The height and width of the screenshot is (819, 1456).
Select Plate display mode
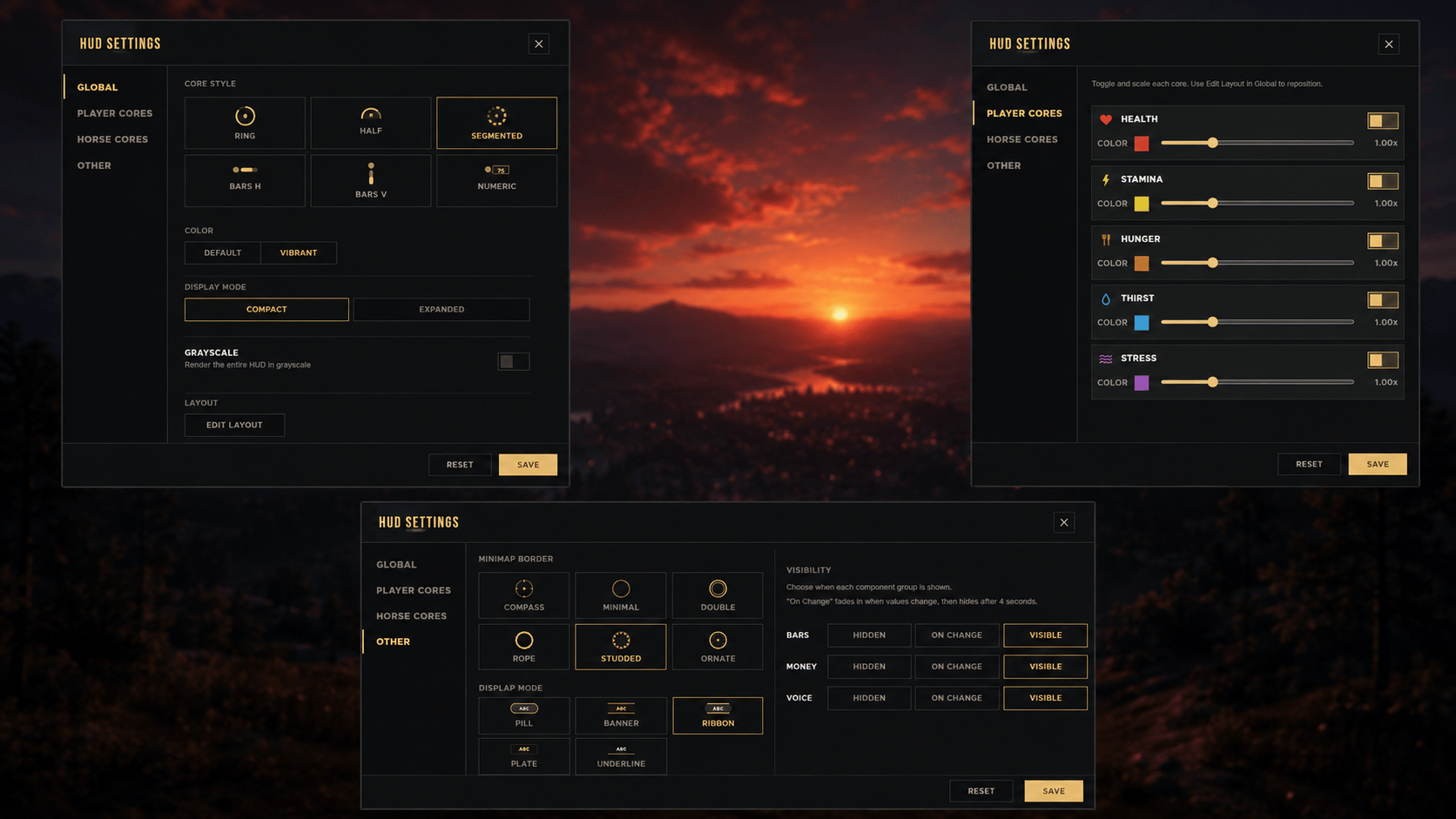pyautogui.click(x=524, y=756)
